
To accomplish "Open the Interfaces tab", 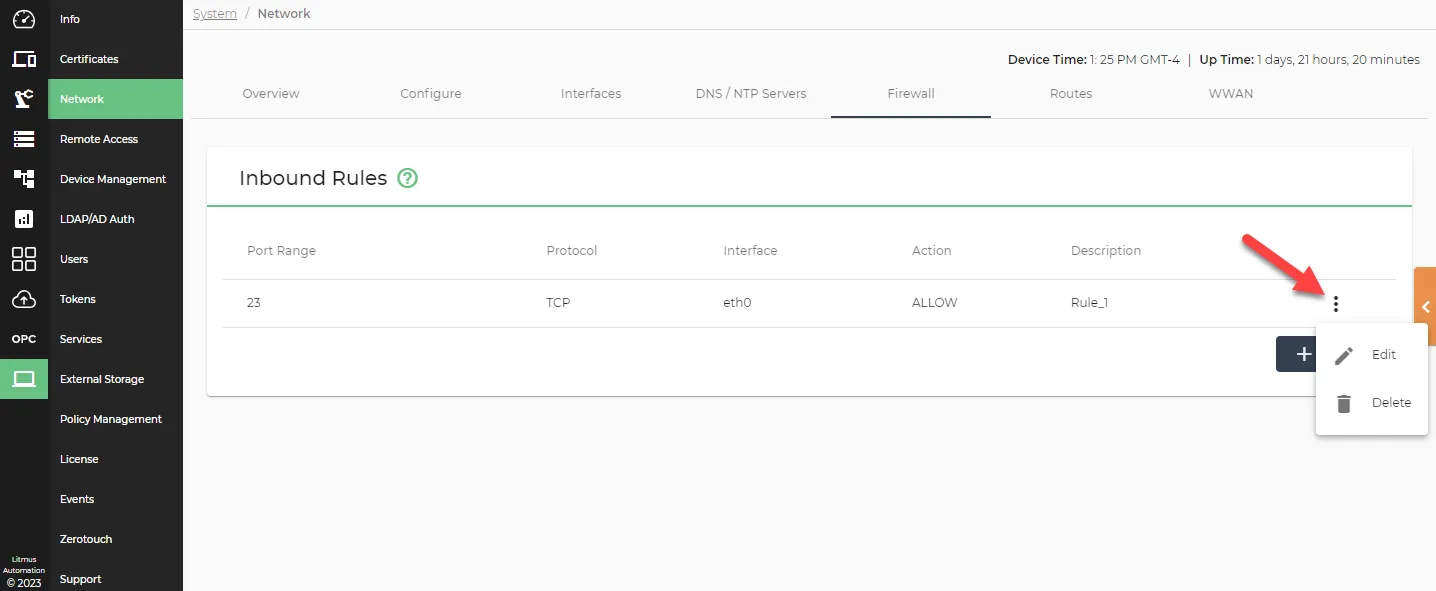I will pos(591,94).
